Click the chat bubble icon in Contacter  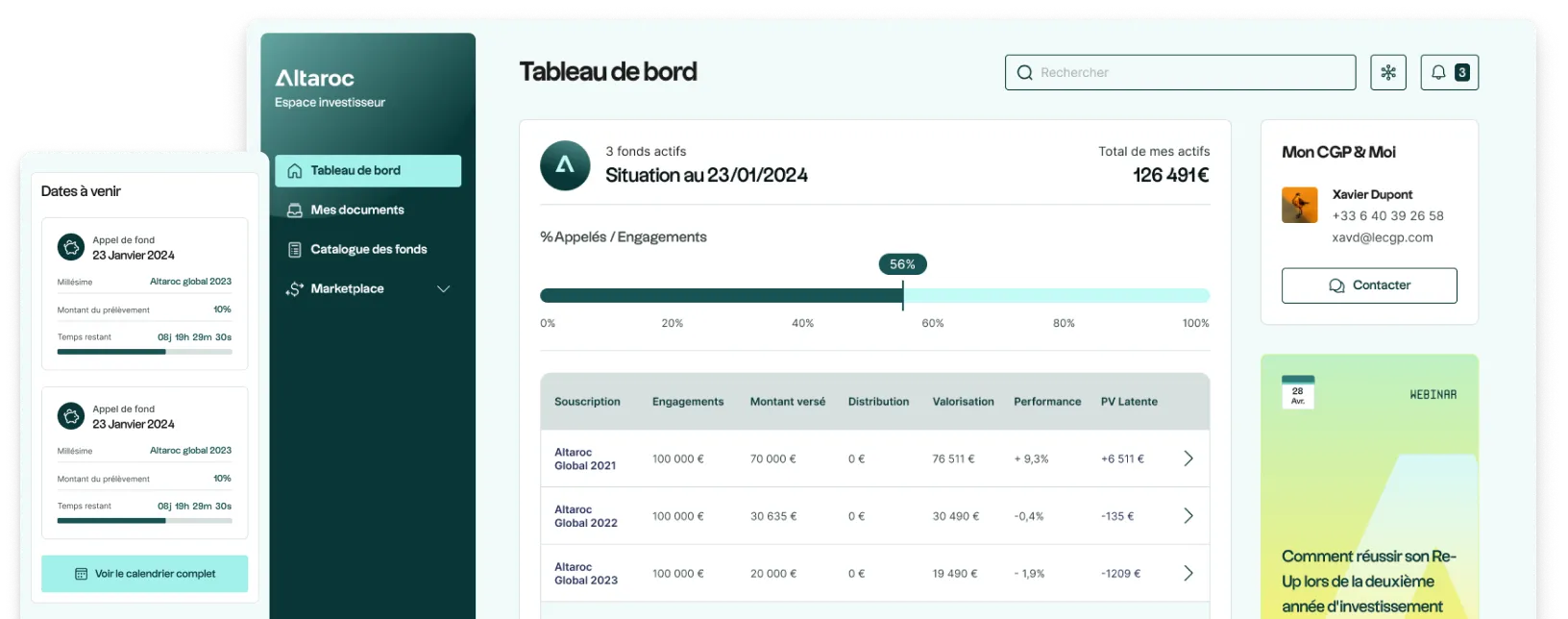point(1336,285)
